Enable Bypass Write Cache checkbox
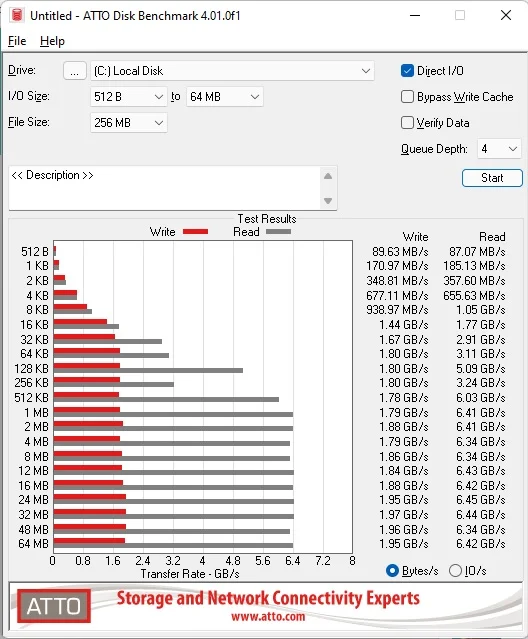528x639 pixels. tap(407, 97)
